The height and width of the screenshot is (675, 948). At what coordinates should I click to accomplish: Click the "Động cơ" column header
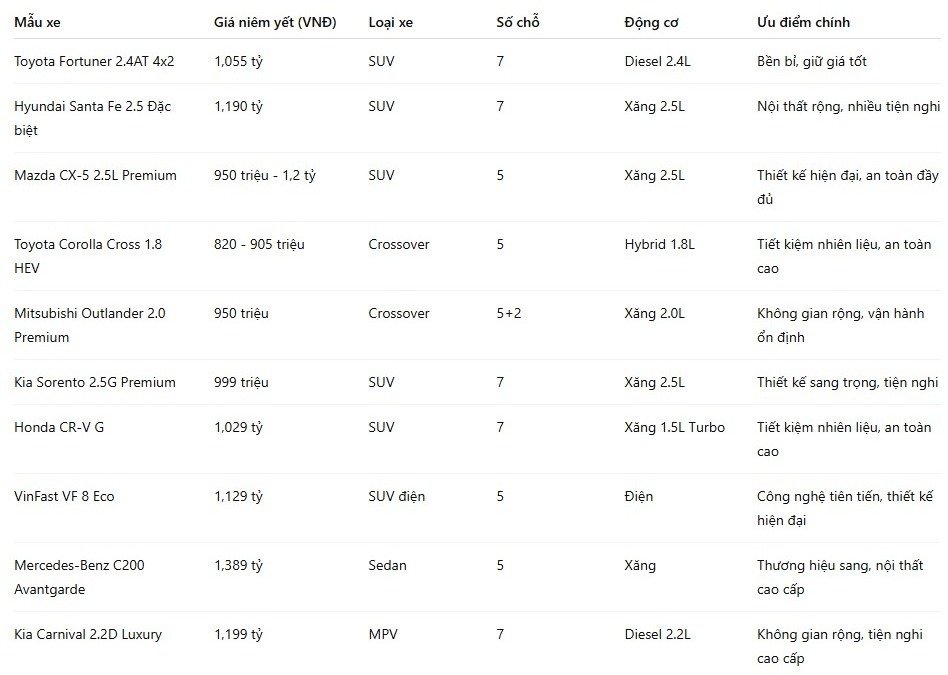651,22
